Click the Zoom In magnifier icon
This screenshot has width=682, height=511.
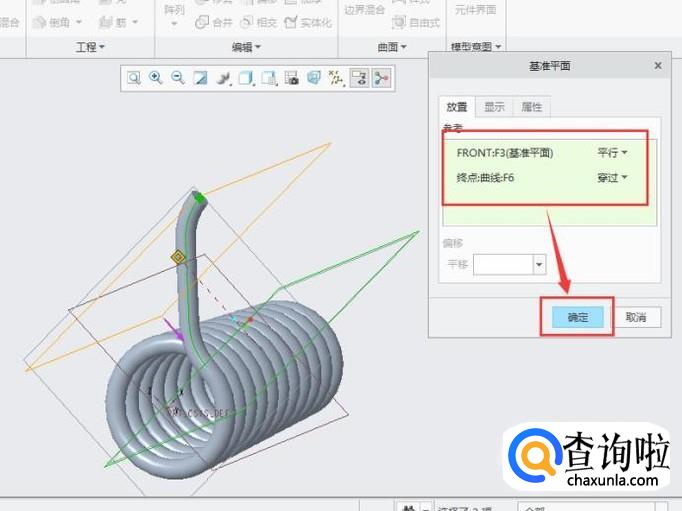pyautogui.click(x=156, y=77)
